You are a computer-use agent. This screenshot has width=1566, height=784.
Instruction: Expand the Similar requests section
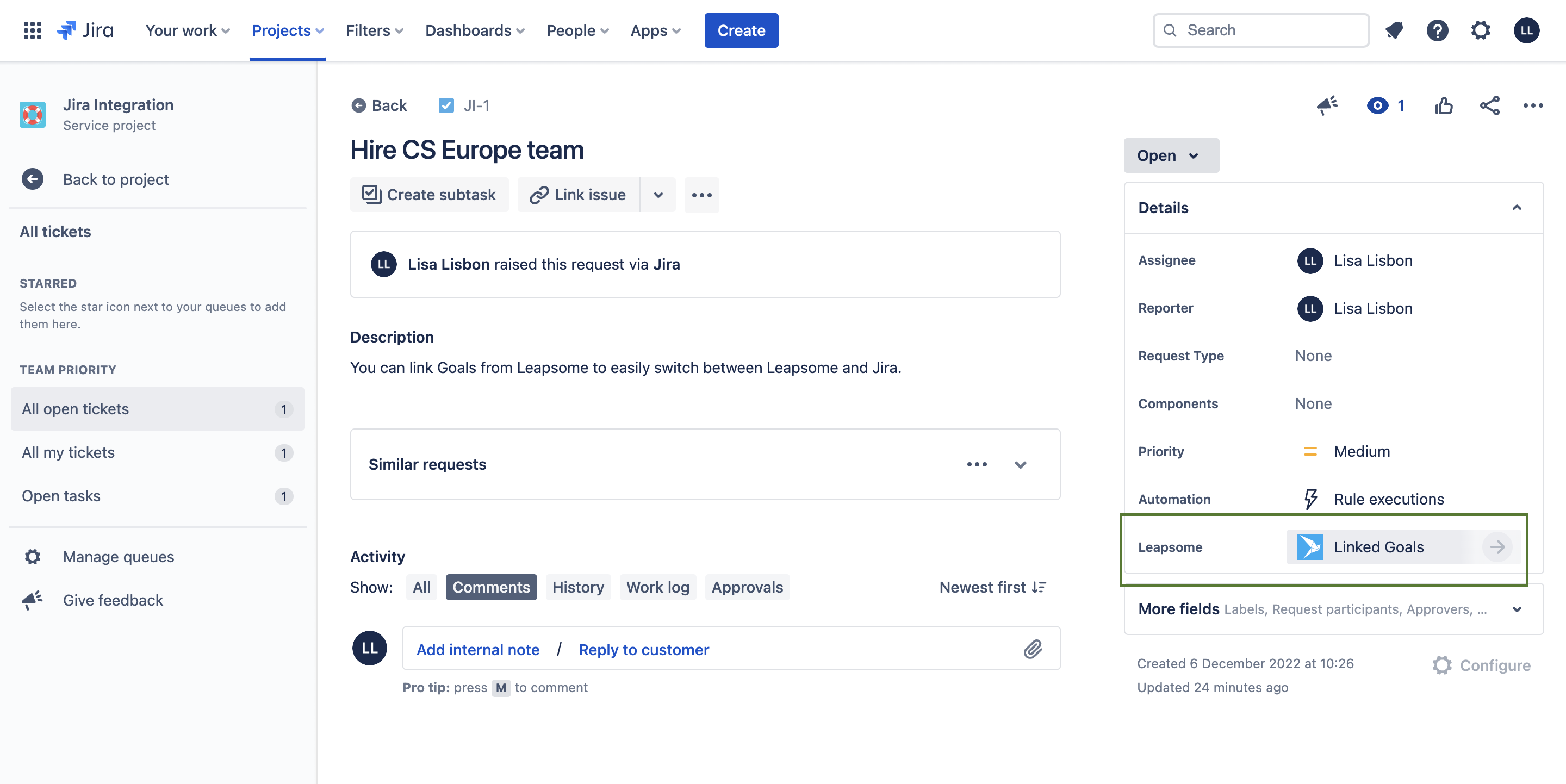point(1021,464)
